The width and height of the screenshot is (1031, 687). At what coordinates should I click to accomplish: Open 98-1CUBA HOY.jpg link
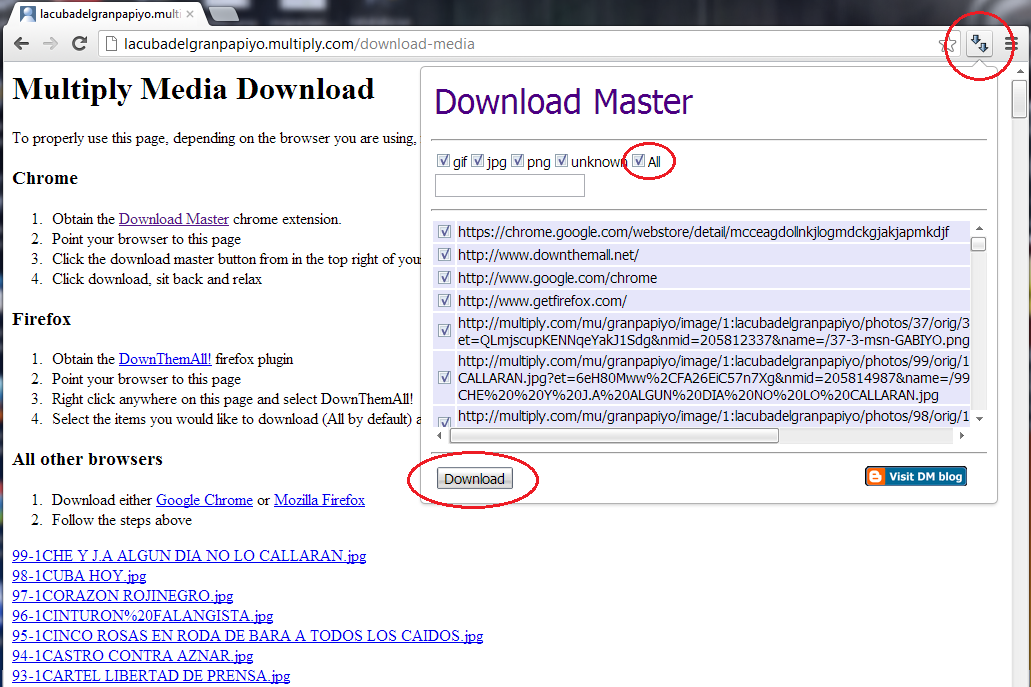pyautogui.click(x=79, y=576)
